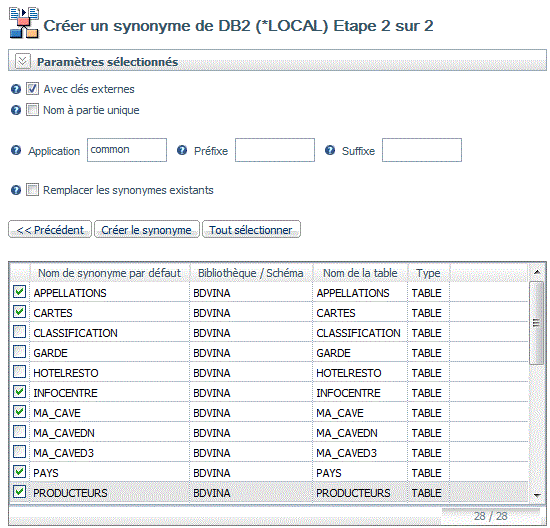Image resolution: width=550 pixels, height=528 pixels.
Task: Click the table scrollbar down arrow
Action: 537,495
